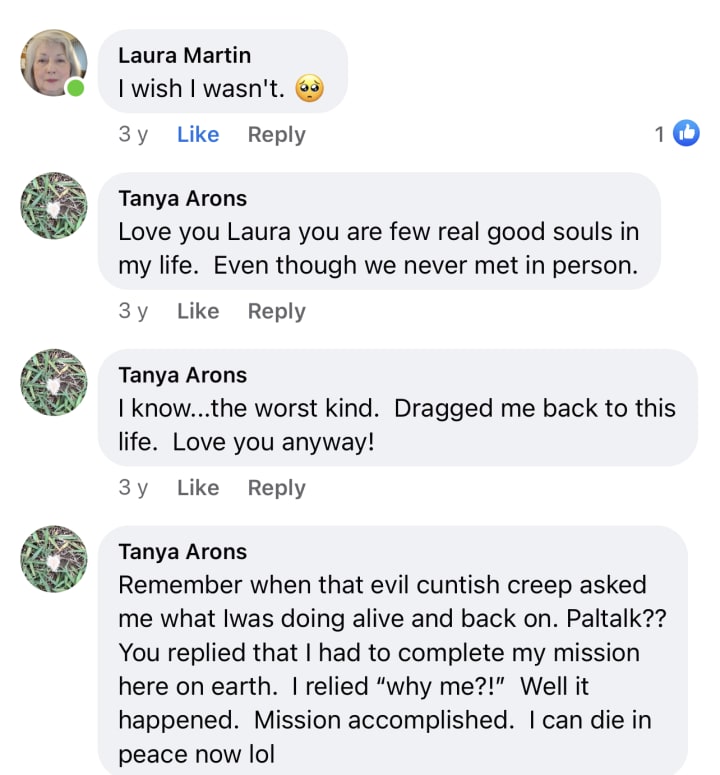
Task: Click the "3 y" timestamp under Laura's comment
Action: point(133,135)
